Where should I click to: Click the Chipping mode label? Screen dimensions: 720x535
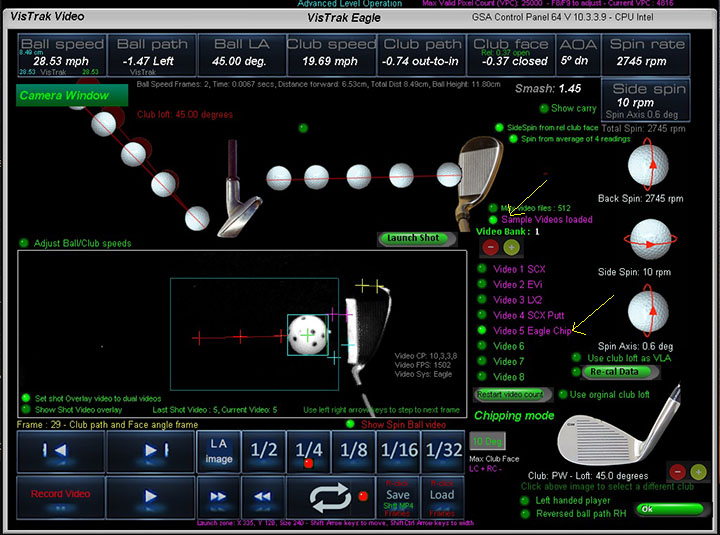tap(514, 416)
